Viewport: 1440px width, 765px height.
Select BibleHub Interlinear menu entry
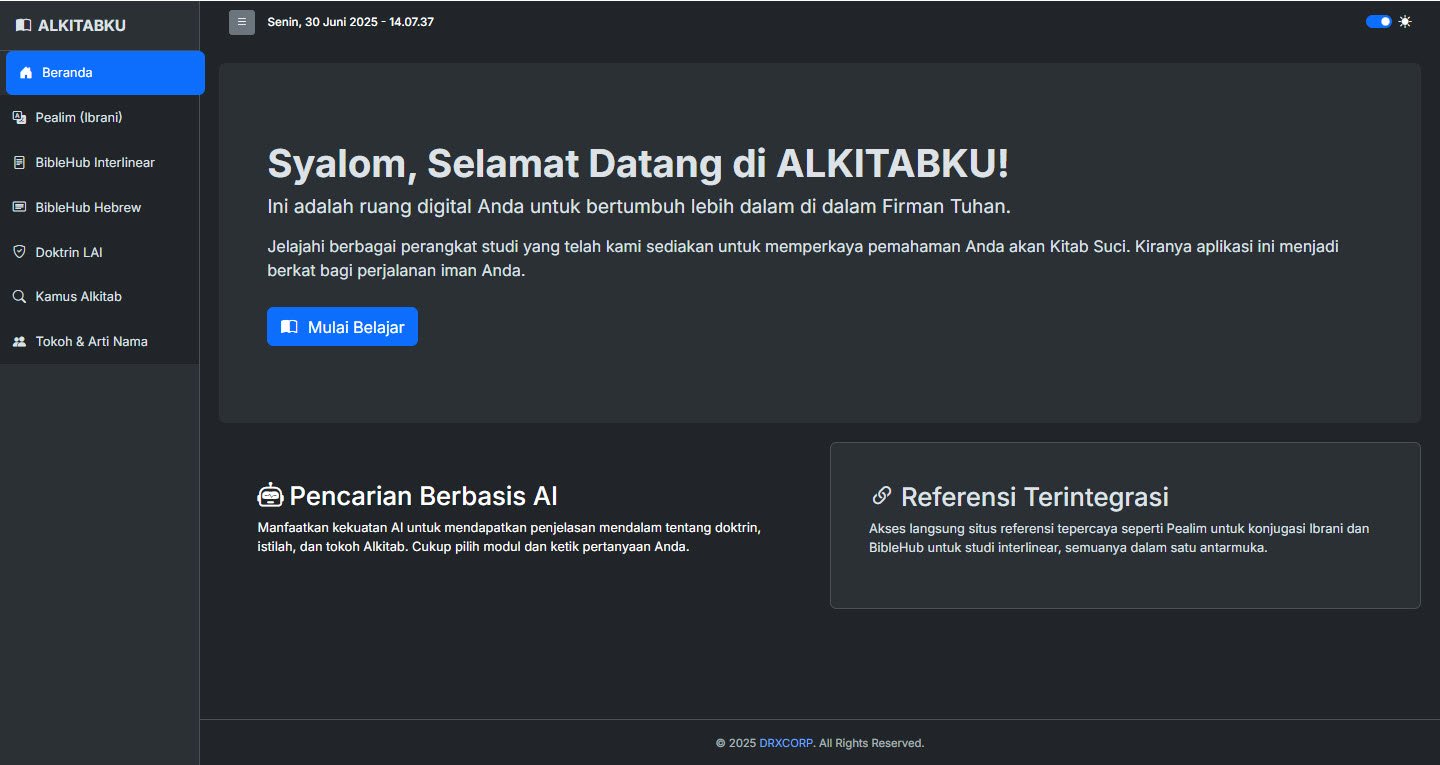coord(100,162)
